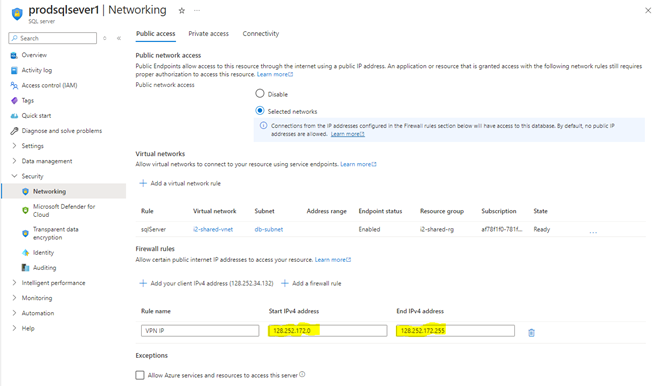
Task: Click the Enabled endpoint status cell
Action: 369,229
